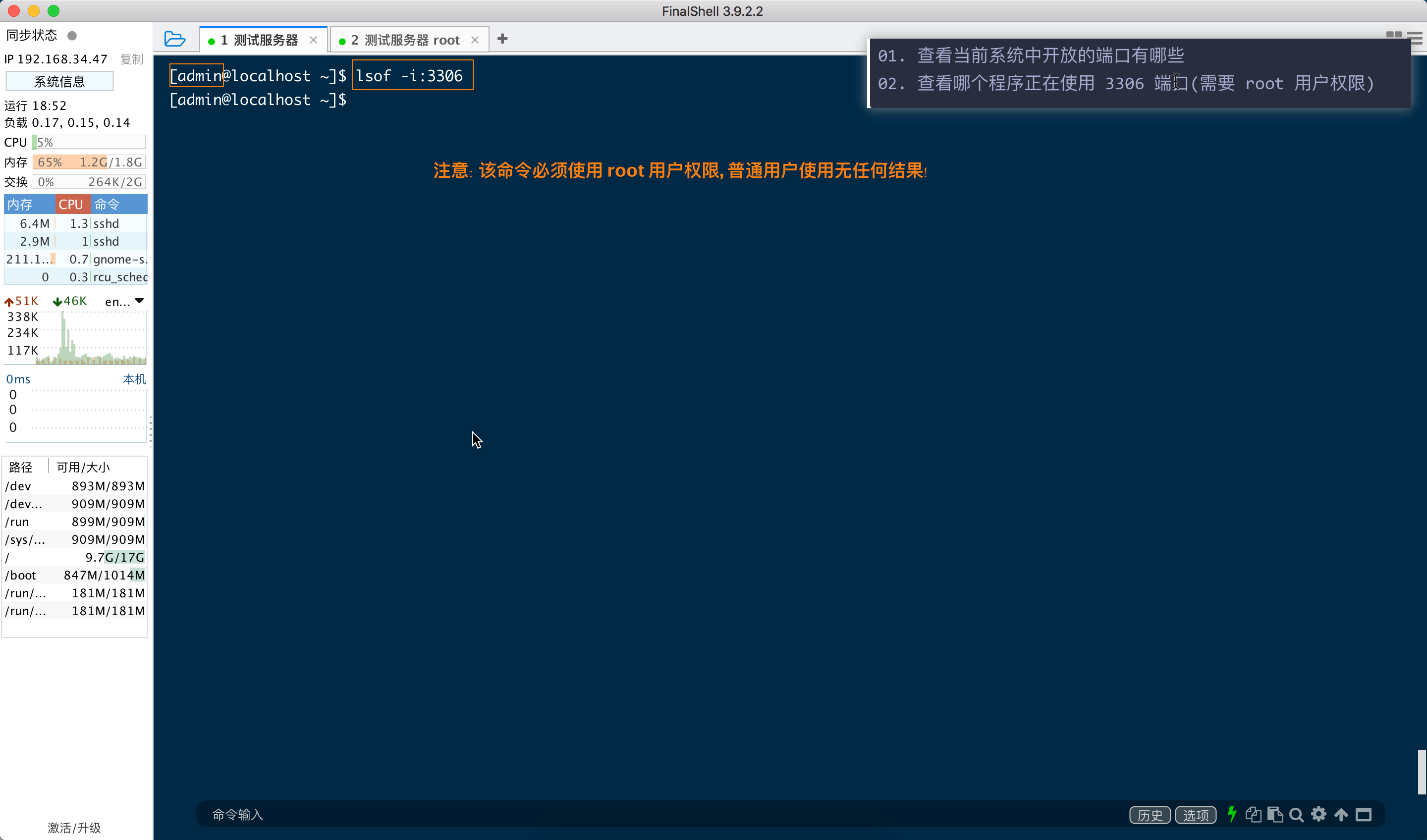Click the paste icon in command bar
Viewport: 1427px width, 840px height.
1275,815
